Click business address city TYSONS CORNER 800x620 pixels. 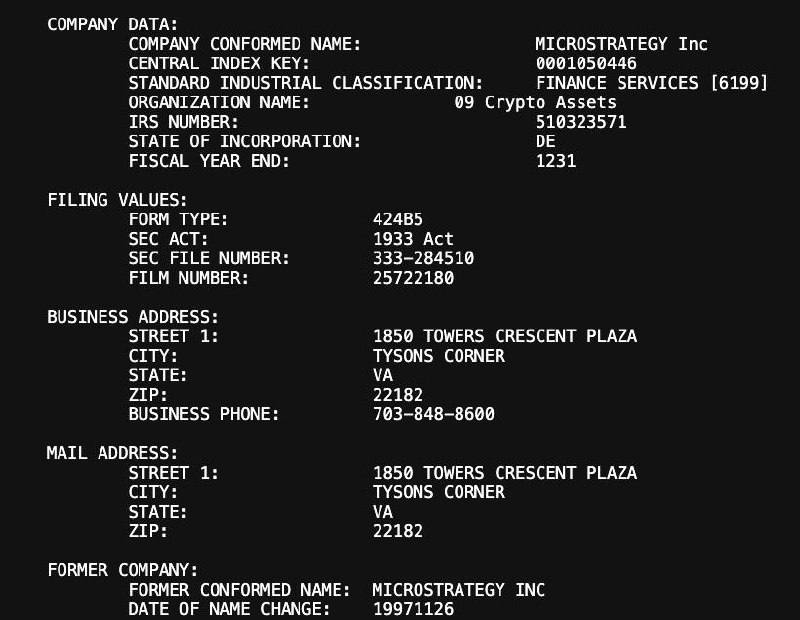pos(438,356)
